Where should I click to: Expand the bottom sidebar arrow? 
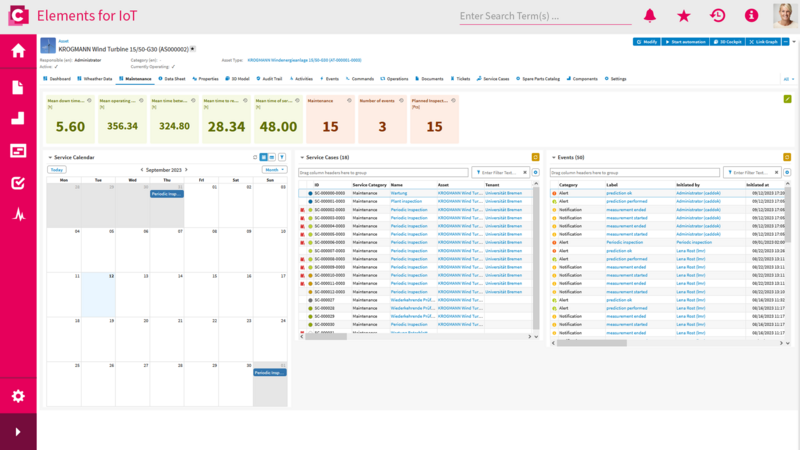pyautogui.click(x=18, y=432)
